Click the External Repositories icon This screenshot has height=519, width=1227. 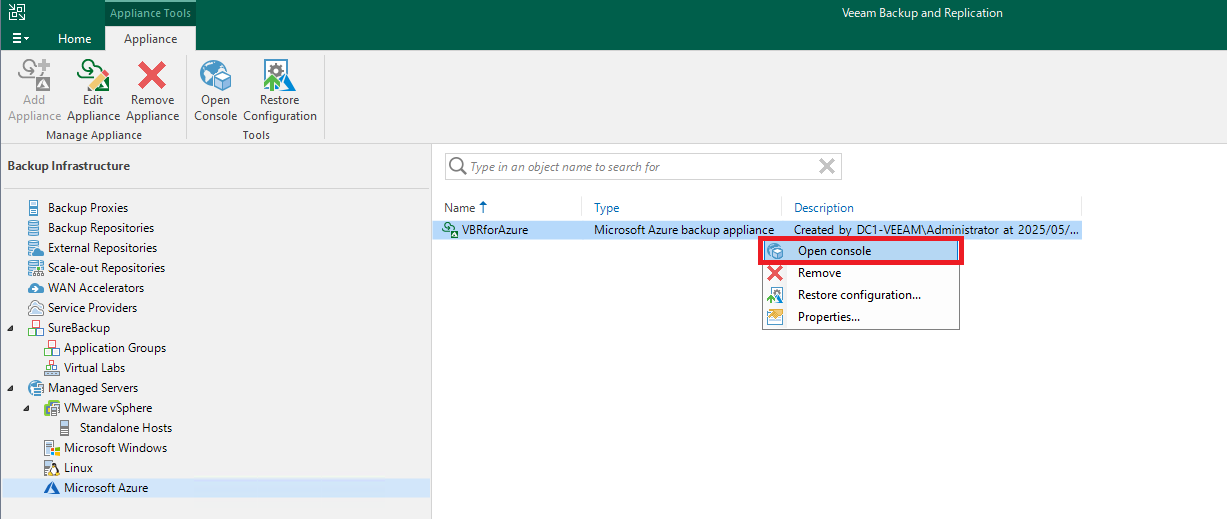pos(34,248)
